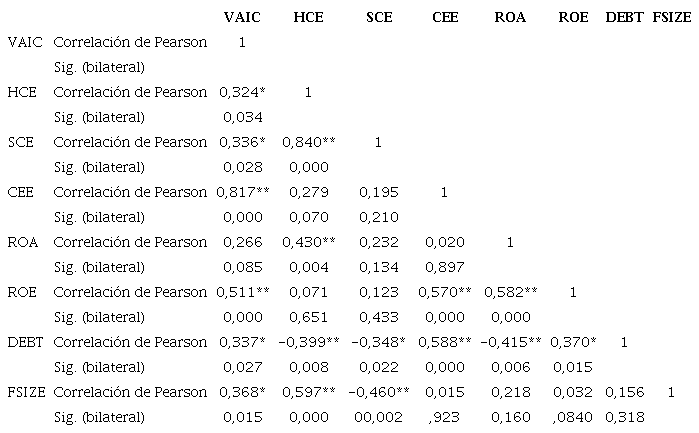Select the 0,597** correlation value

pyautogui.click(x=308, y=391)
